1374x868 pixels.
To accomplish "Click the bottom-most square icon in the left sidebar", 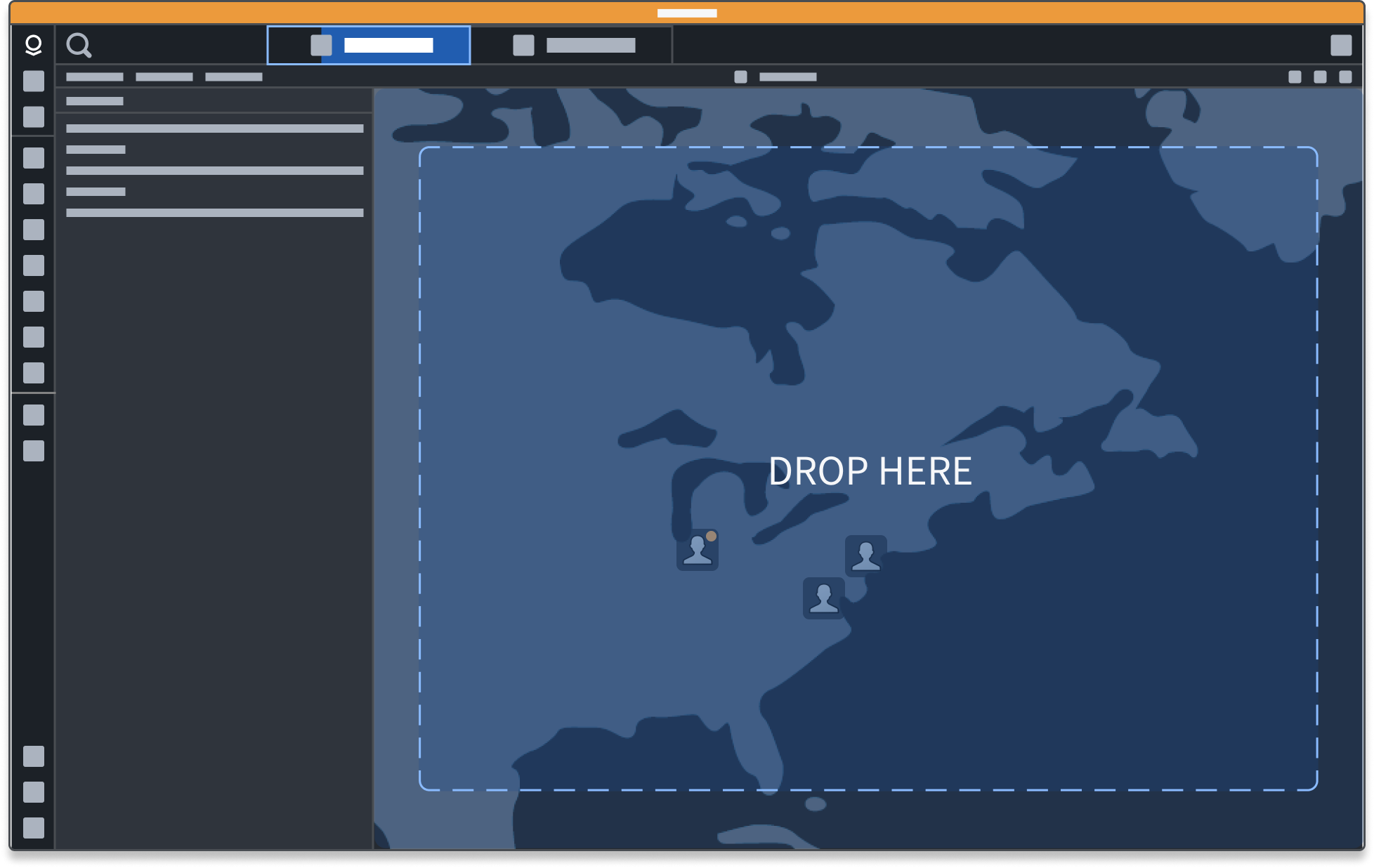I will point(34,828).
